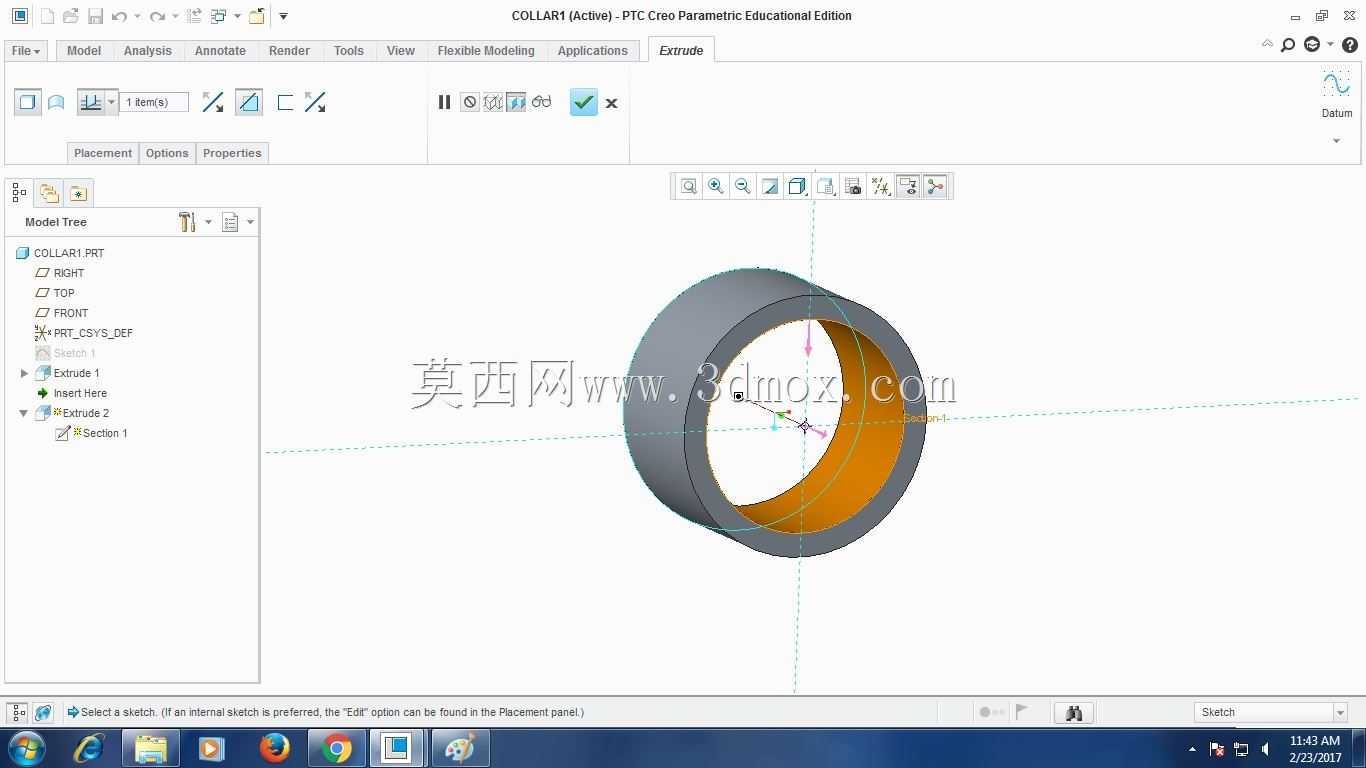Screen dimensions: 1366x768
Task: Select Section 1 under Extrude 2
Action: pyautogui.click(x=92, y=433)
